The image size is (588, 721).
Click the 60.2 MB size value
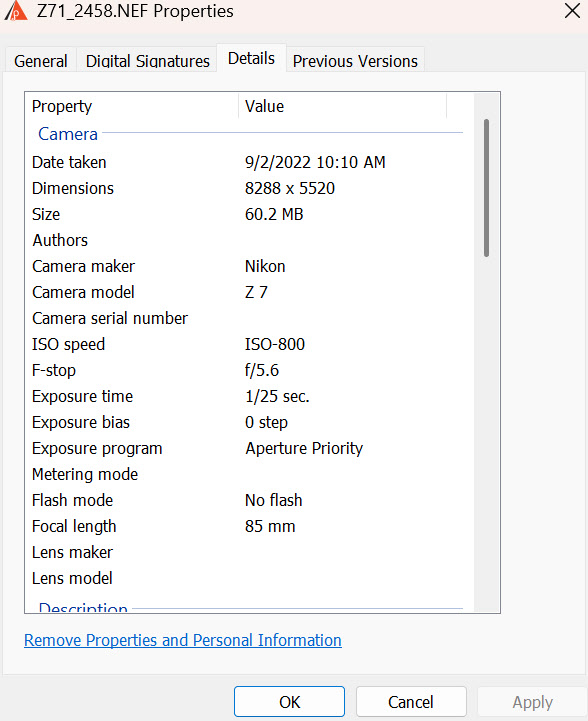click(274, 214)
